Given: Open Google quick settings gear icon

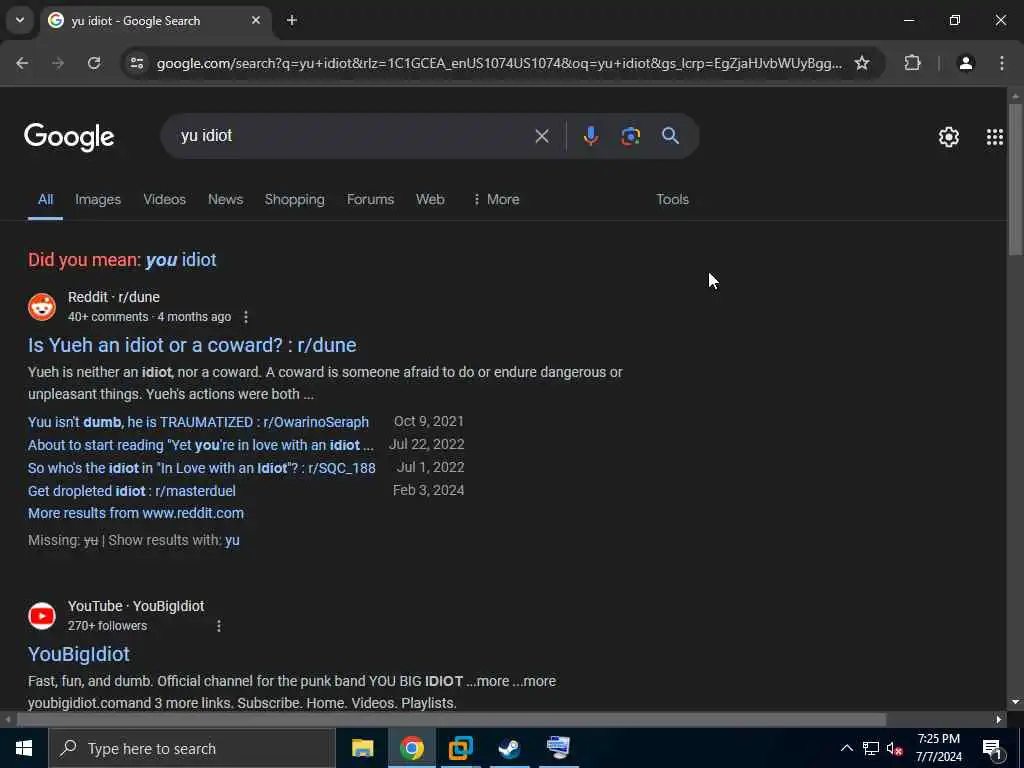Looking at the screenshot, I should 948,136.
